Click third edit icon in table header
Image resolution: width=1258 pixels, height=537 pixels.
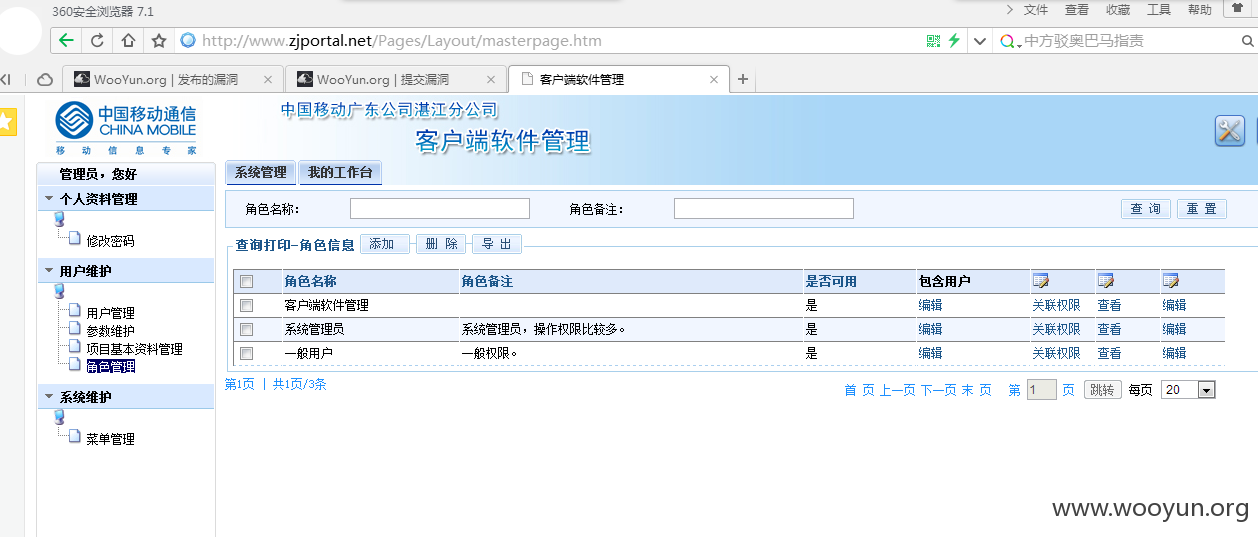1170,281
